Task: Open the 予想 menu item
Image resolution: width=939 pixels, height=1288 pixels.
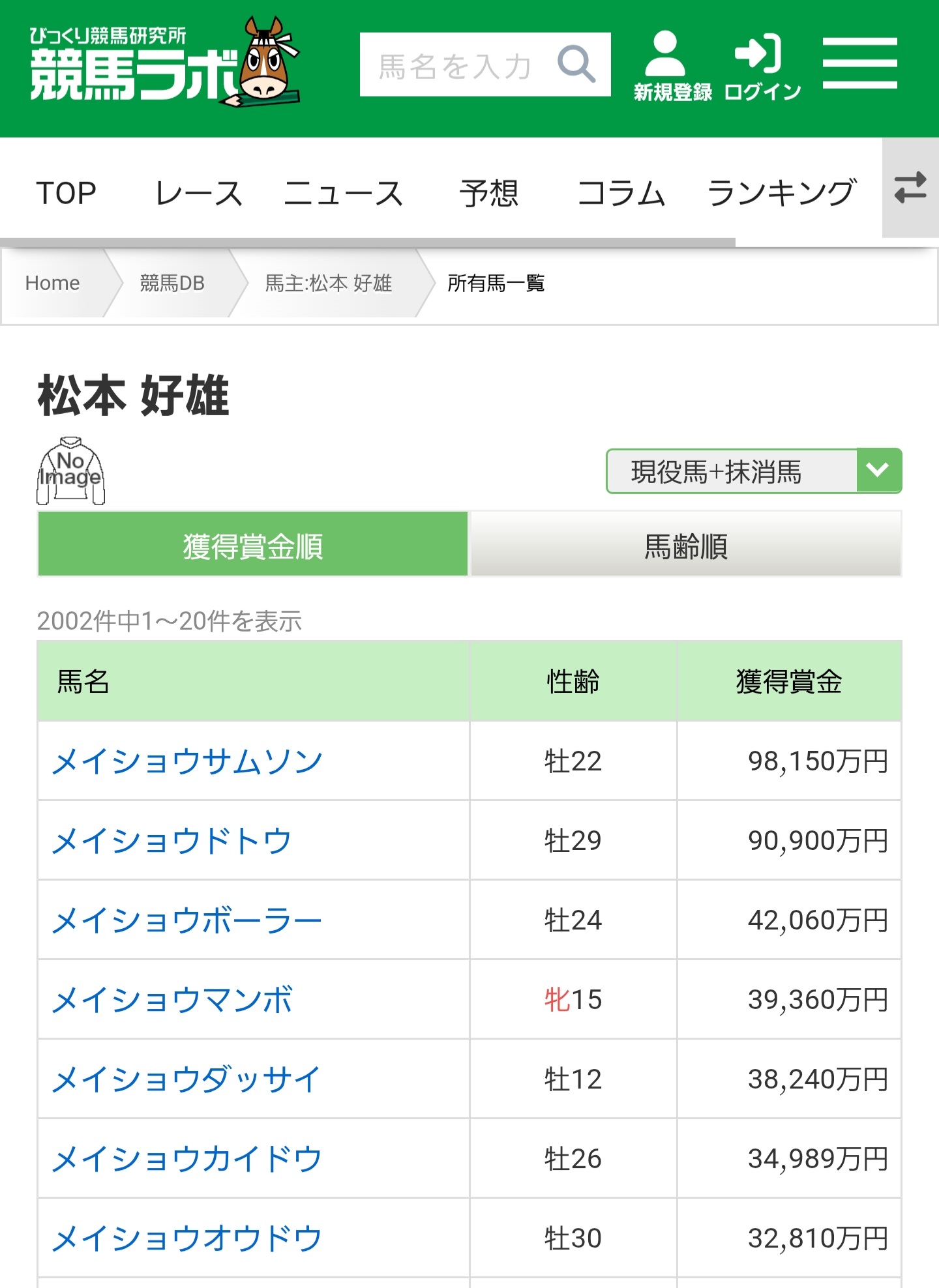Action: [489, 194]
